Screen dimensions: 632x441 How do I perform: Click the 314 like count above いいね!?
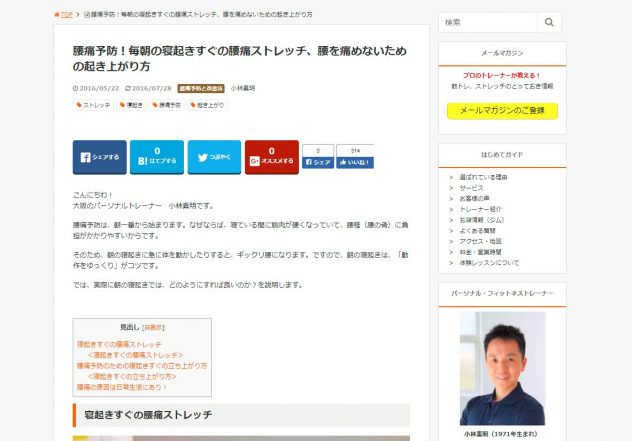tap(355, 151)
